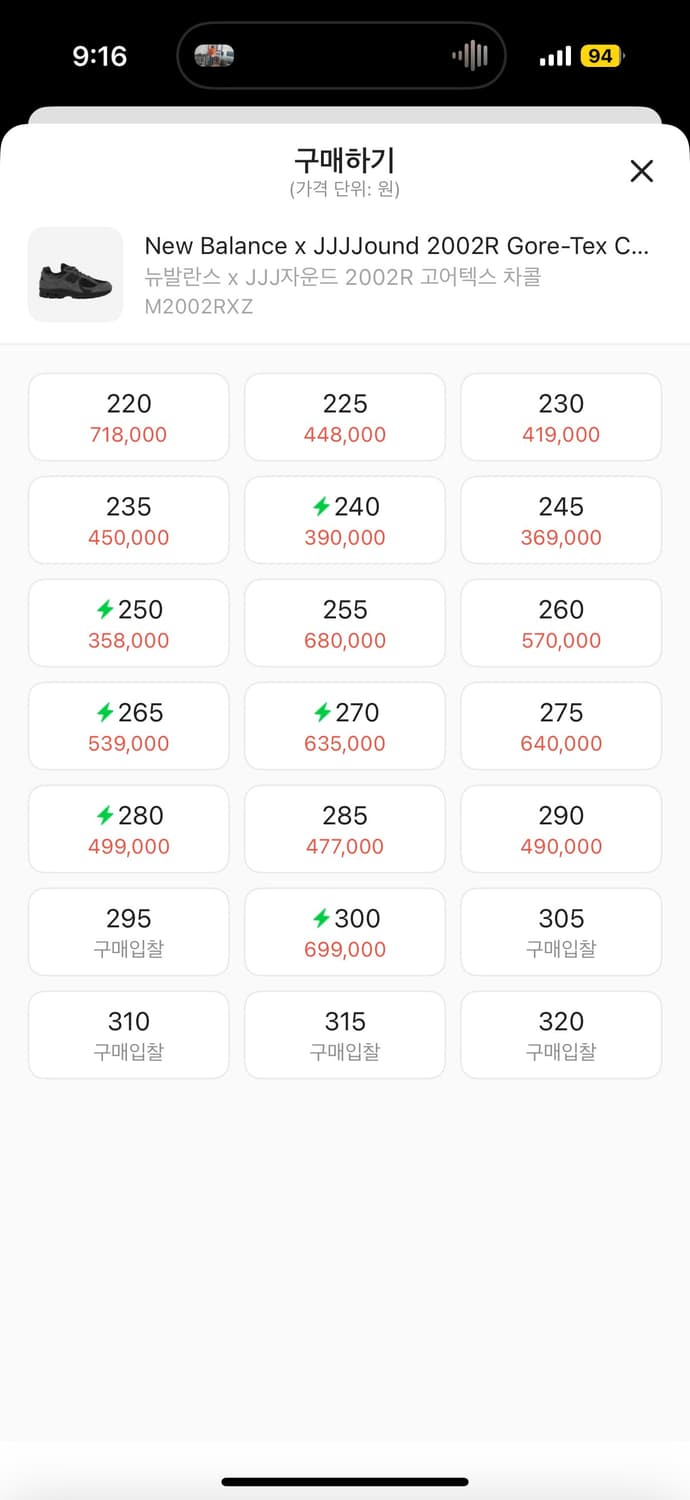Select size 220 priced 718,000
690x1500 pixels.
pyautogui.click(x=129, y=417)
